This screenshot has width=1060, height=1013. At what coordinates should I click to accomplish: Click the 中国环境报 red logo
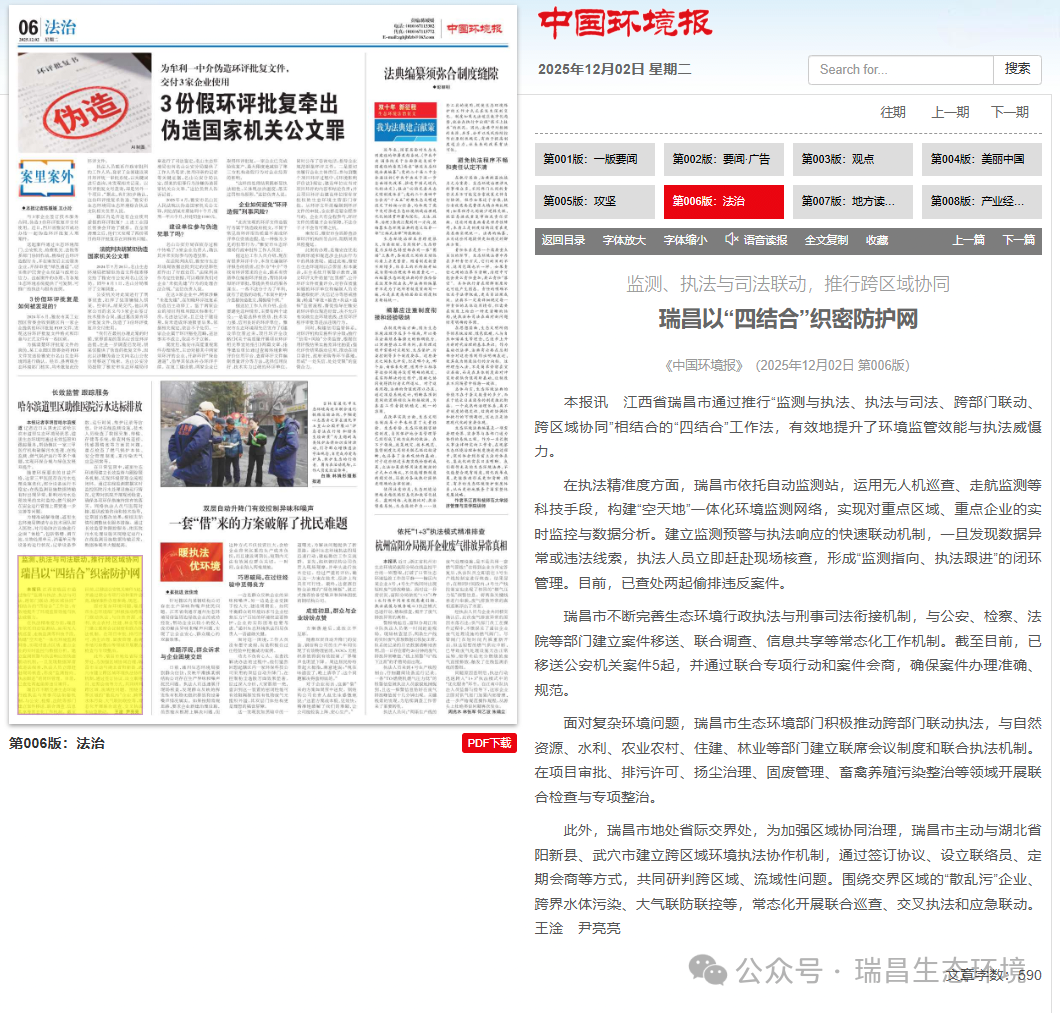625,23
